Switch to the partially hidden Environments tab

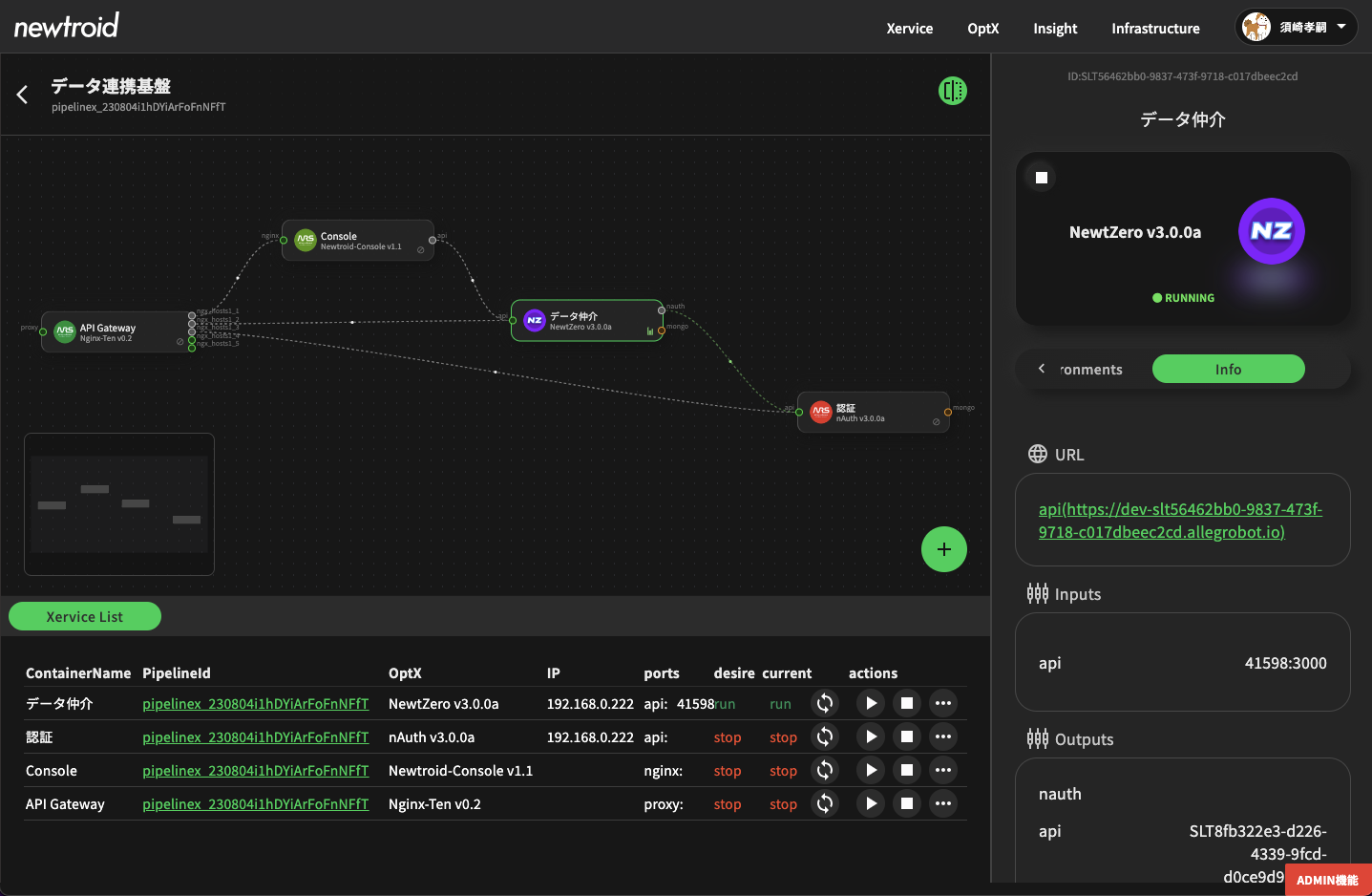1091,370
